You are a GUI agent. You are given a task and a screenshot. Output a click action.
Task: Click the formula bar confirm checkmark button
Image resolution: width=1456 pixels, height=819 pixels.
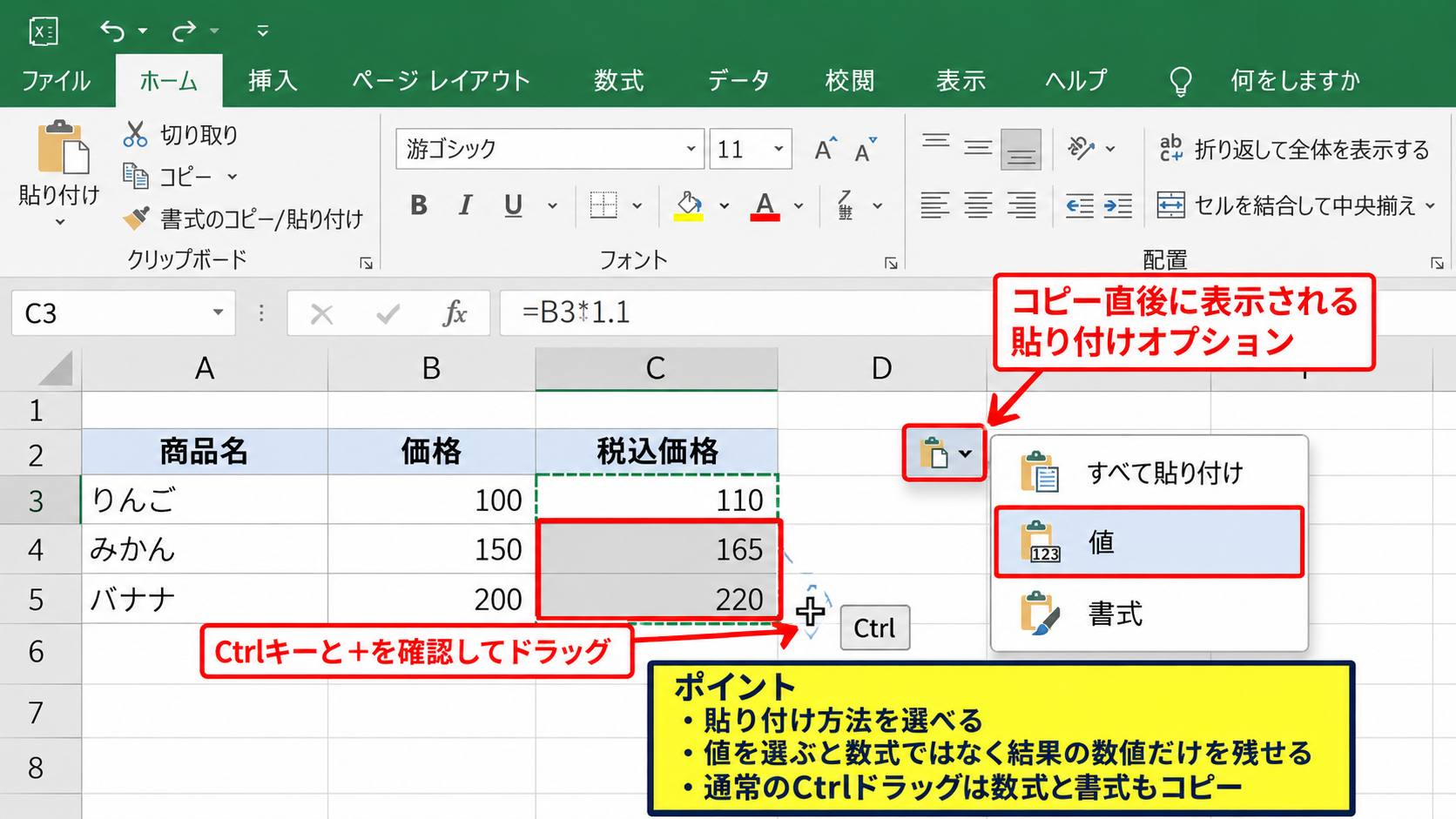388,313
